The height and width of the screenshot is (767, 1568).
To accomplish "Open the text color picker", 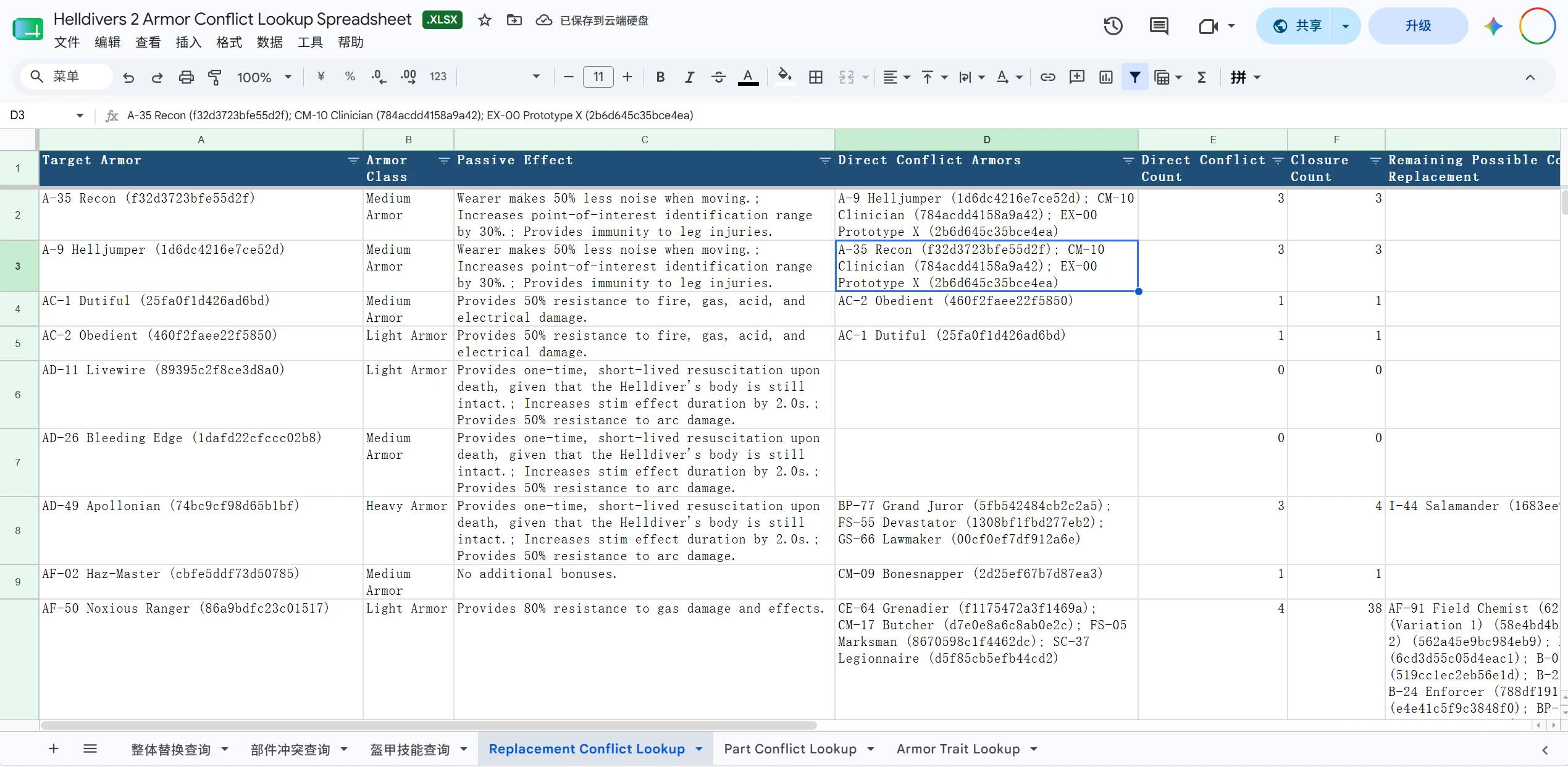I will [748, 77].
